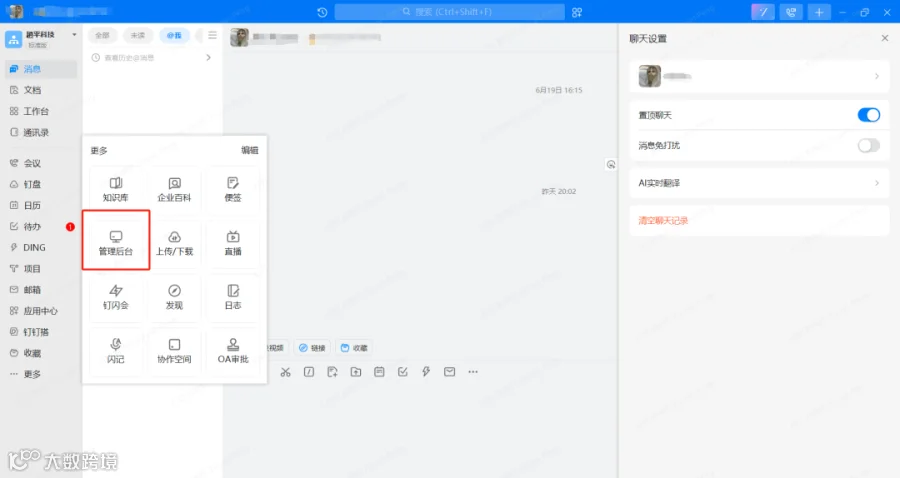Open 钉钉搭 from the sidebar
This screenshot has height=478, width=900.
click(x=41, y=332)
